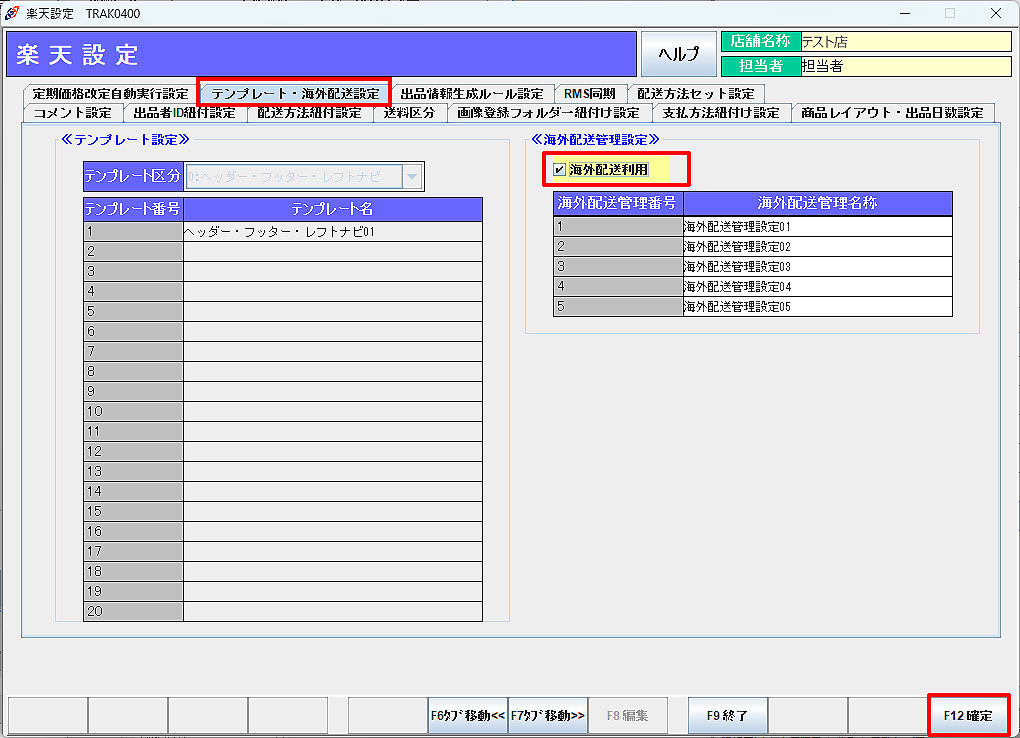Toggle the 海外配送利用 checkbox

click(x=559, y=170)
